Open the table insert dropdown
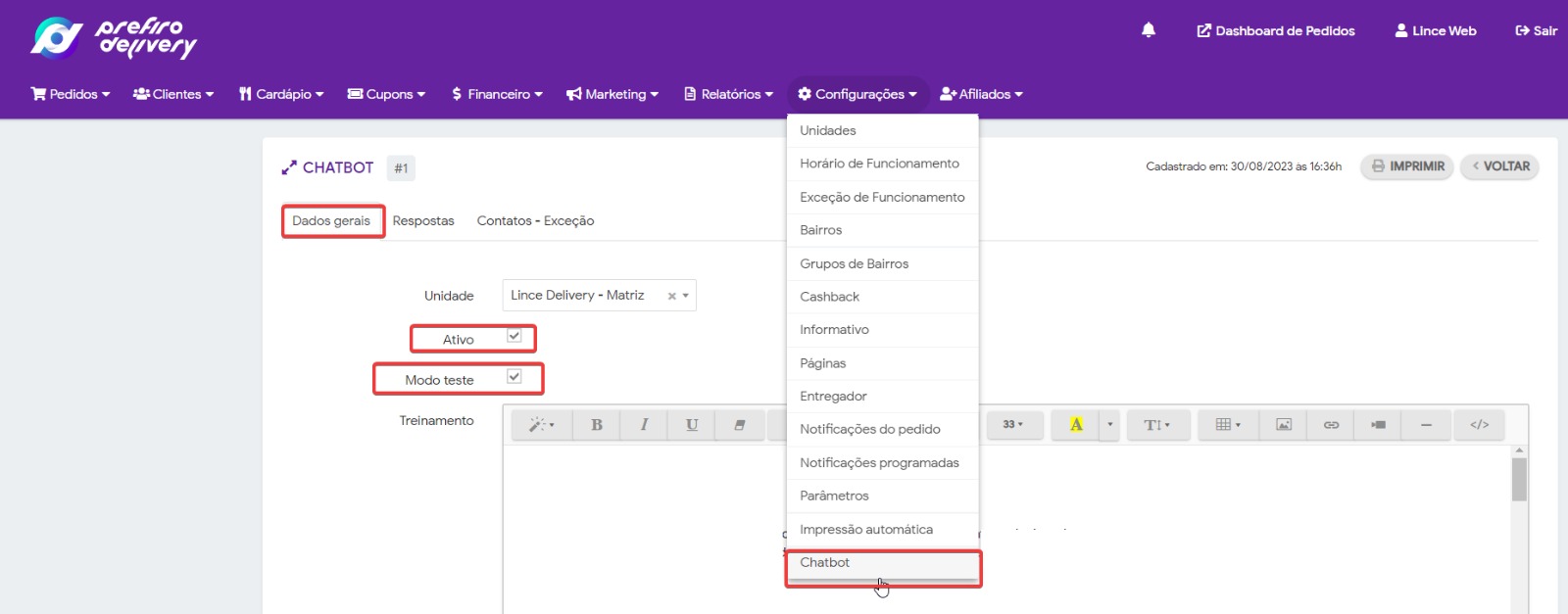Viewport: 1568px width, 614px height. (x=1228, y=425)
